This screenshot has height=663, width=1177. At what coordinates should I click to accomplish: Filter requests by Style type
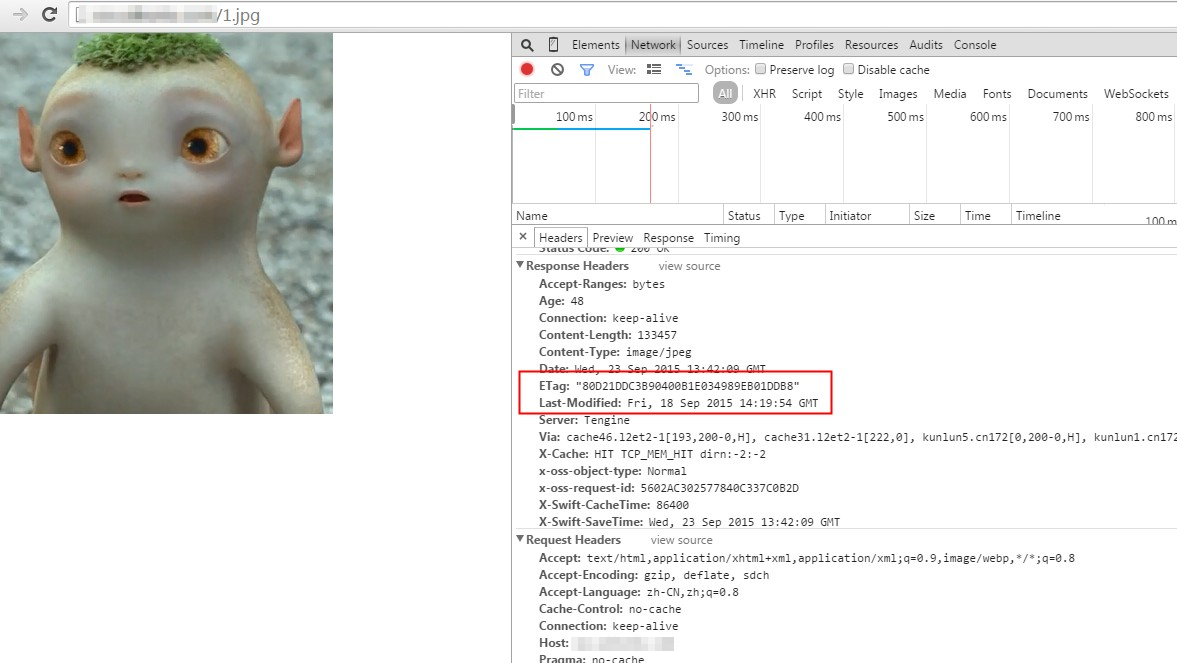[850, 93]
